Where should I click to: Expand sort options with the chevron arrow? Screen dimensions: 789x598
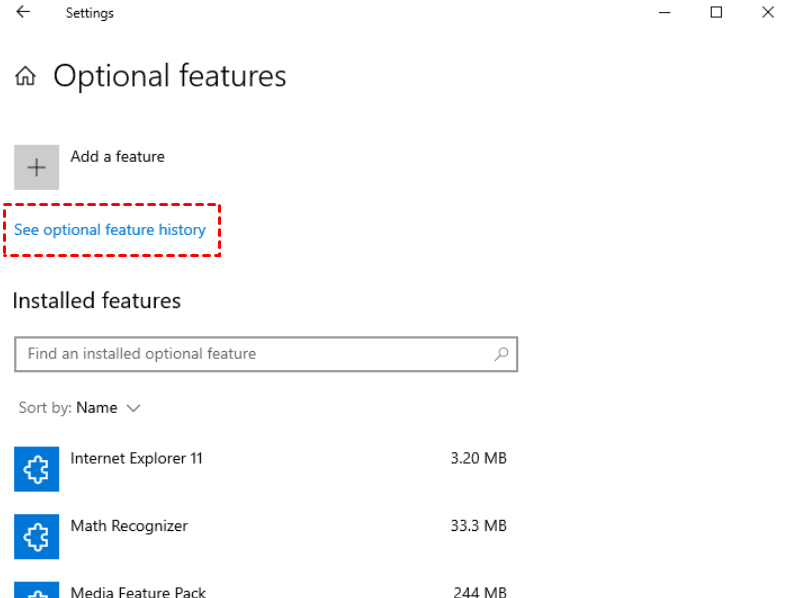pos(134,408)
